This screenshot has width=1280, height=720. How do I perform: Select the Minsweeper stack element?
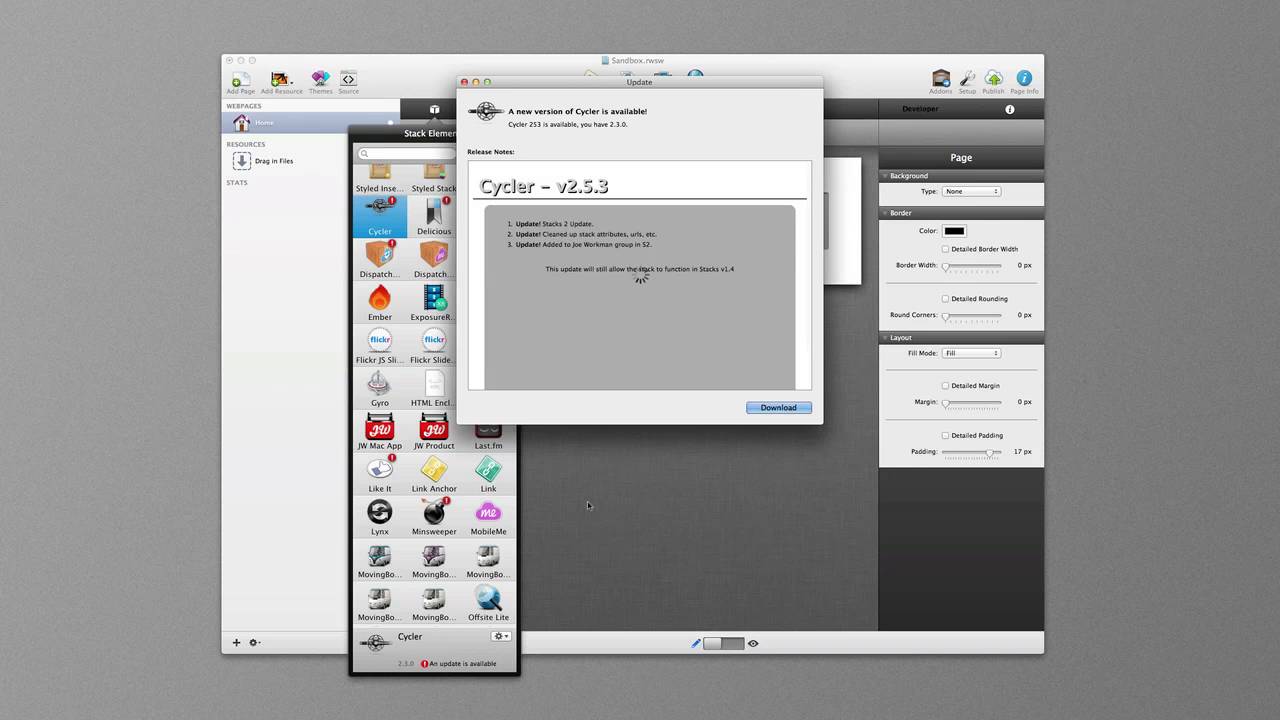click(x=434, y=517)
